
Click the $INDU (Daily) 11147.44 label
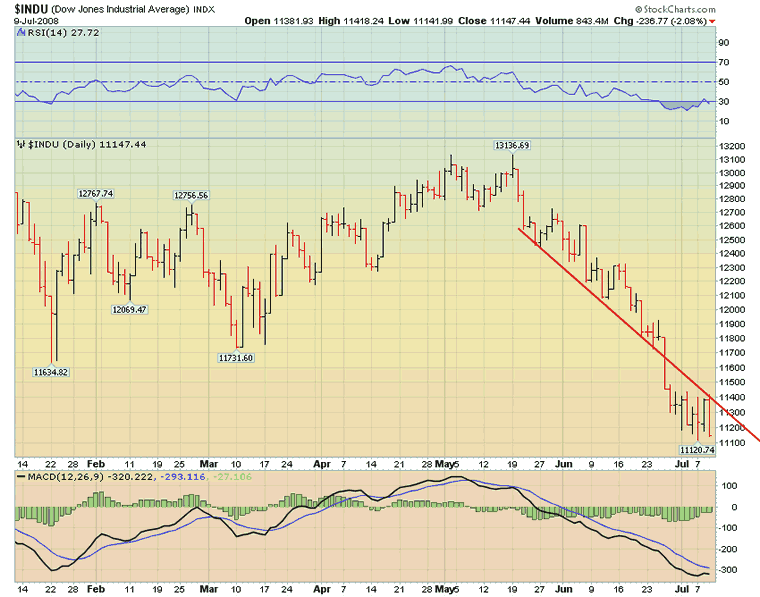coord(87,144)
